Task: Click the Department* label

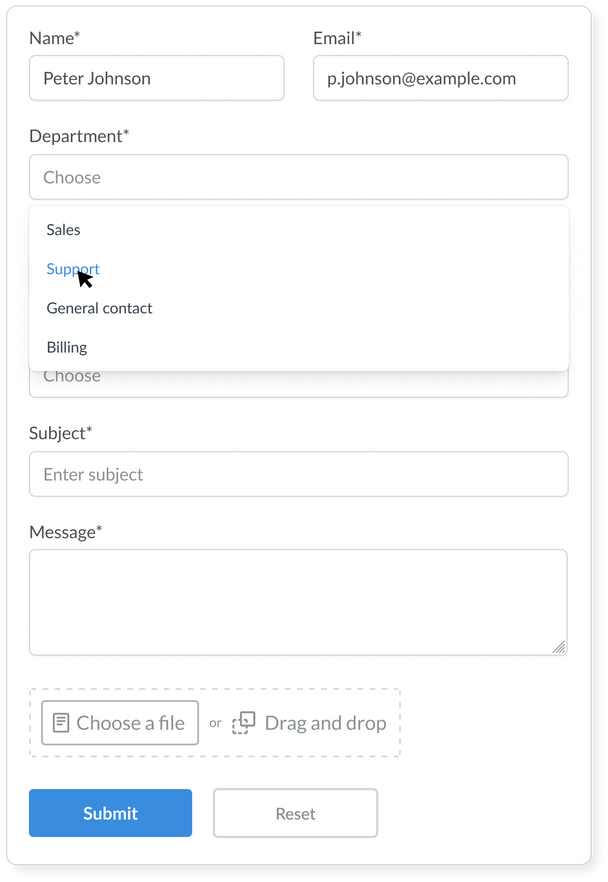Action: pyautogui.click(x=79, y=136)
